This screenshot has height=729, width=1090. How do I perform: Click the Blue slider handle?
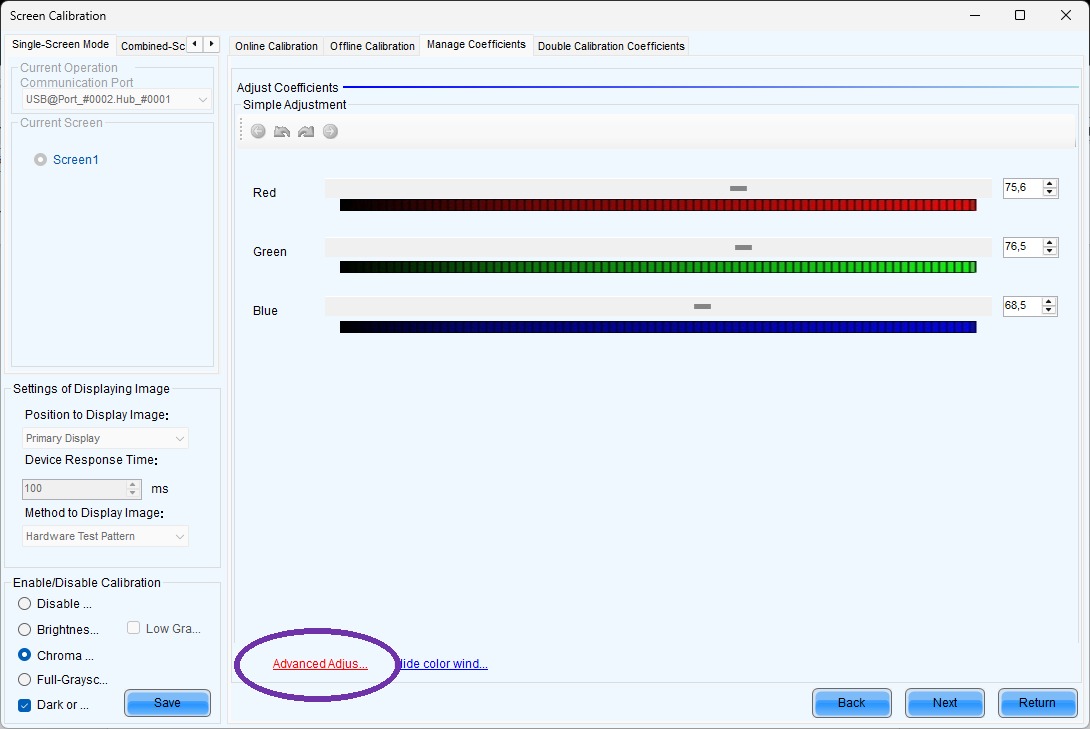coord(702,306)
